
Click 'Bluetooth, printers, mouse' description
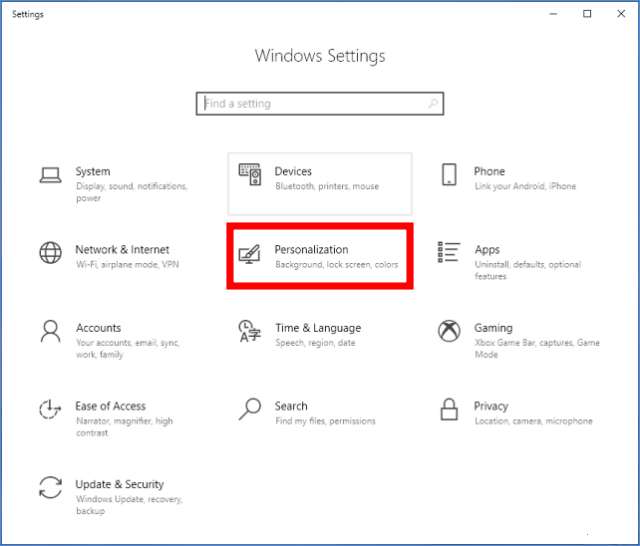coord(327,186)
